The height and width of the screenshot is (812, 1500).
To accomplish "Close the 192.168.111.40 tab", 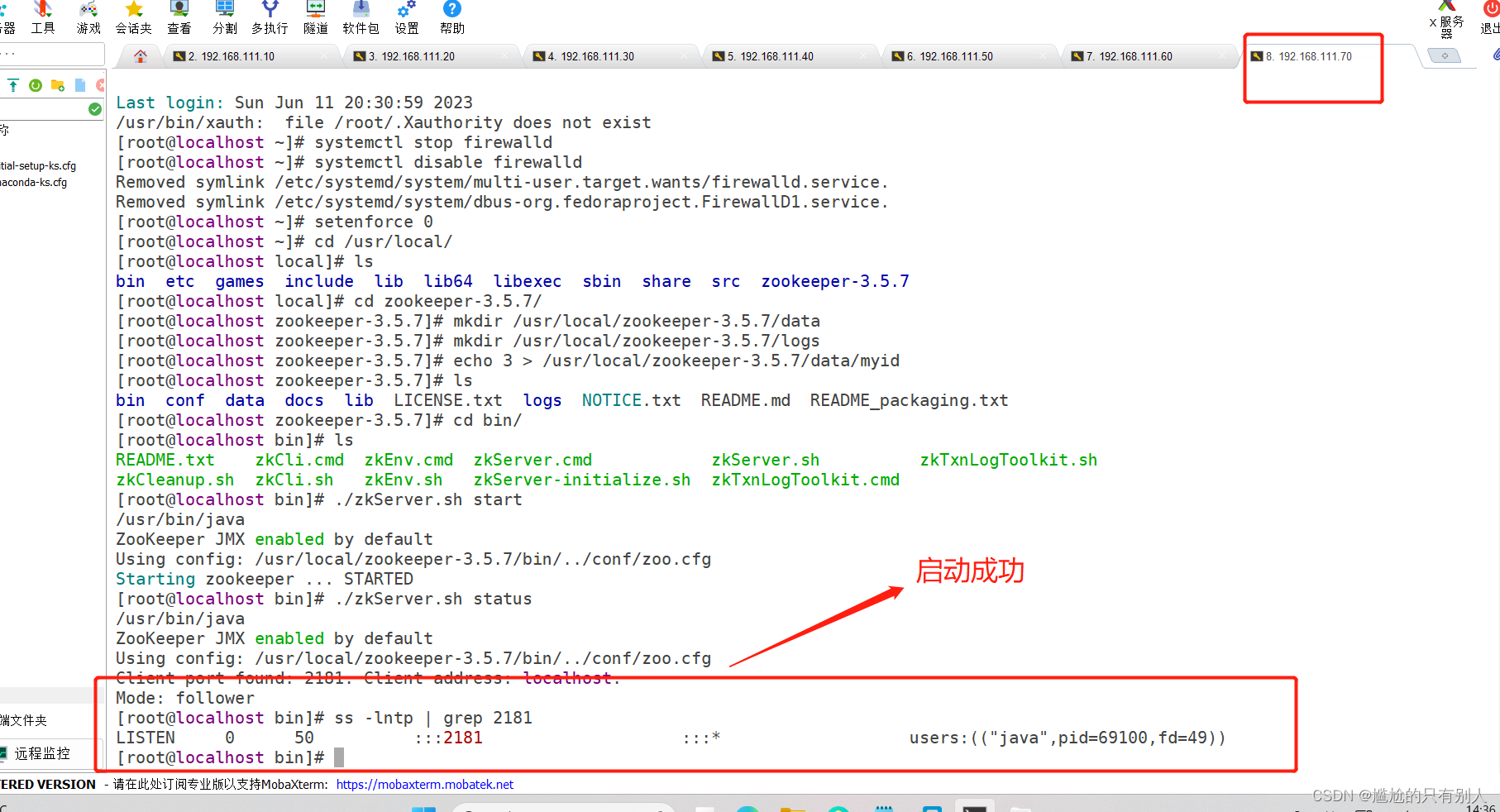I will (x=864, y=56).
